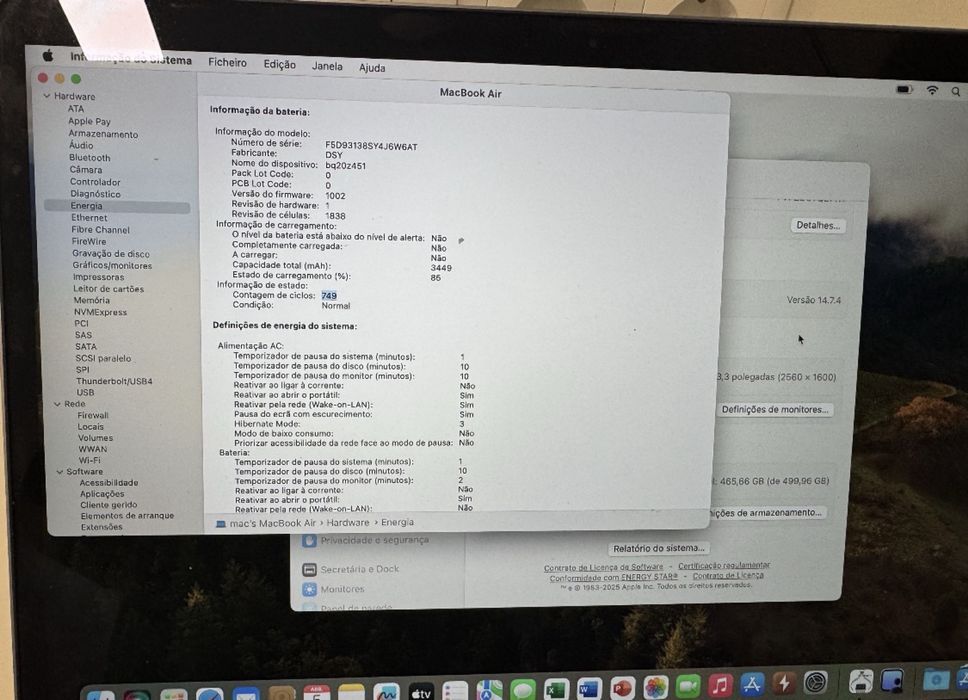Click the Secretária e Dock sidebar icon
968x700 pixels.
(x=309, y=569)
